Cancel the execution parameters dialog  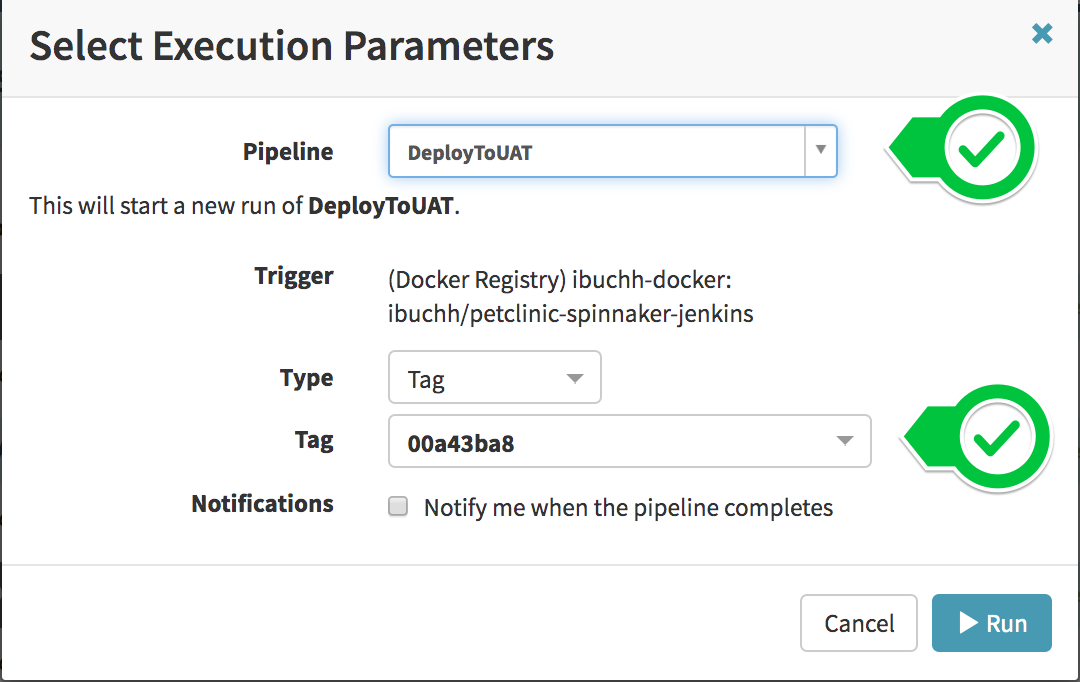pos(858,623)
